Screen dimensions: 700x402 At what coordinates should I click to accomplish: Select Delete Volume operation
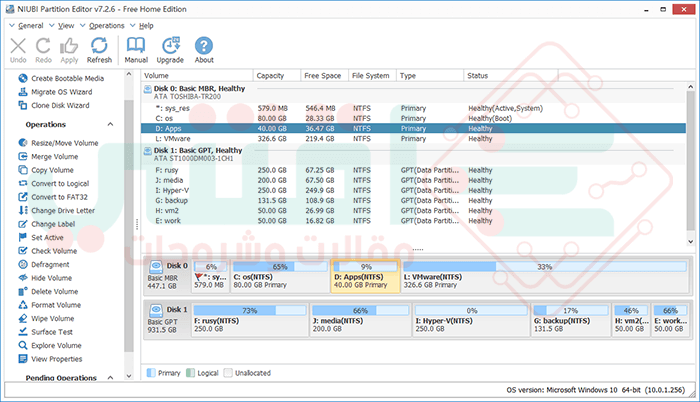click(48, 291)
